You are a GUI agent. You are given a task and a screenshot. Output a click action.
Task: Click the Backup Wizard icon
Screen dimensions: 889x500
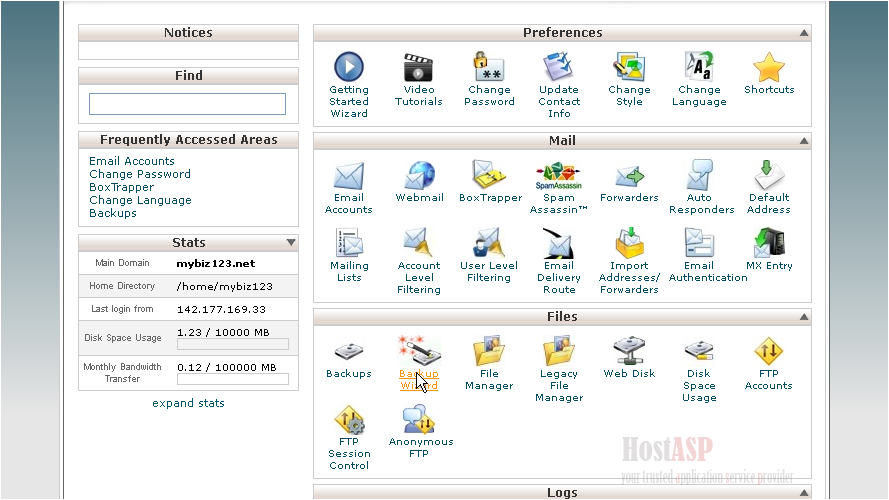point(419,351)
